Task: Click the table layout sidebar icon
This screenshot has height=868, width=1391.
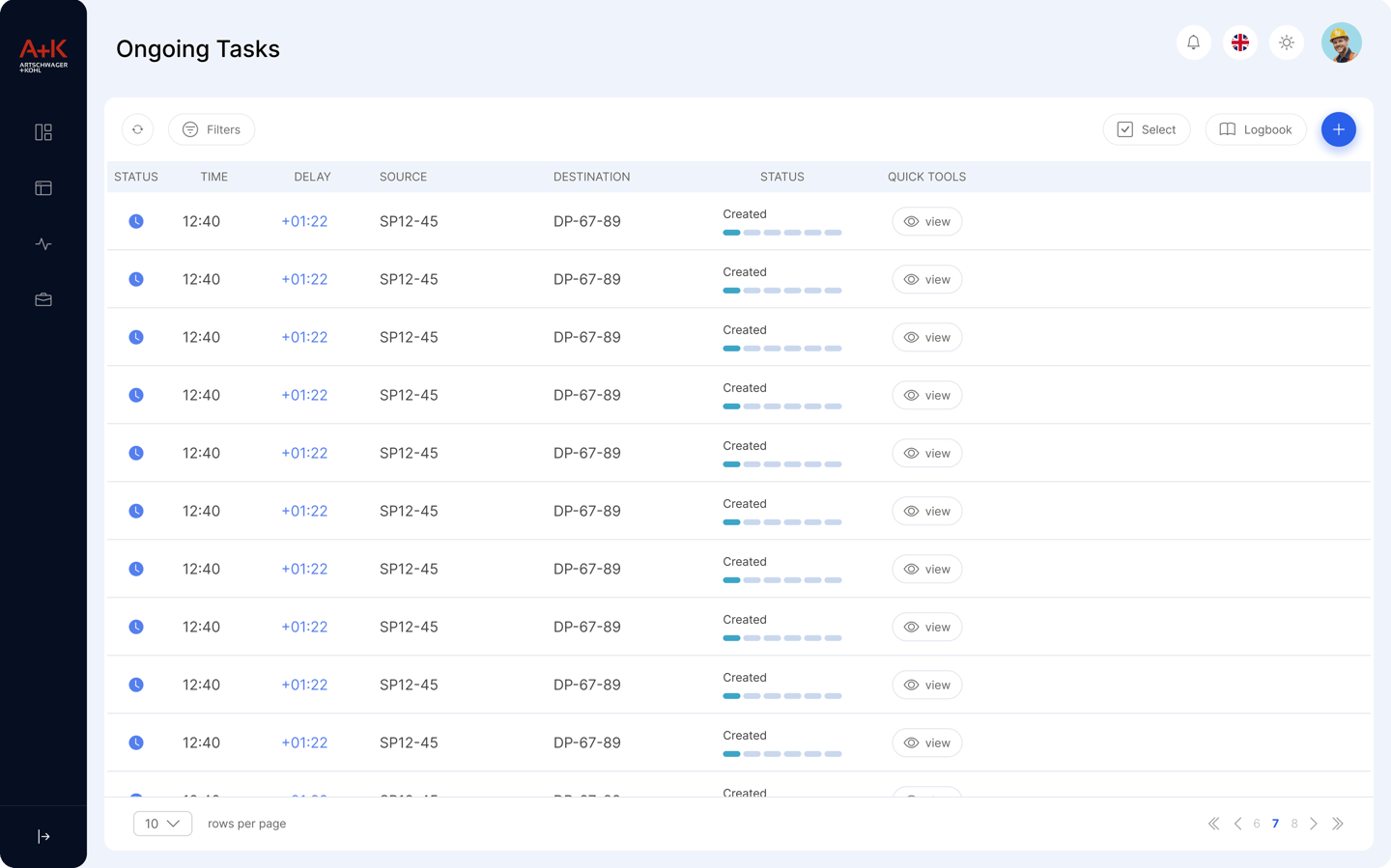Action: [43, 188]
